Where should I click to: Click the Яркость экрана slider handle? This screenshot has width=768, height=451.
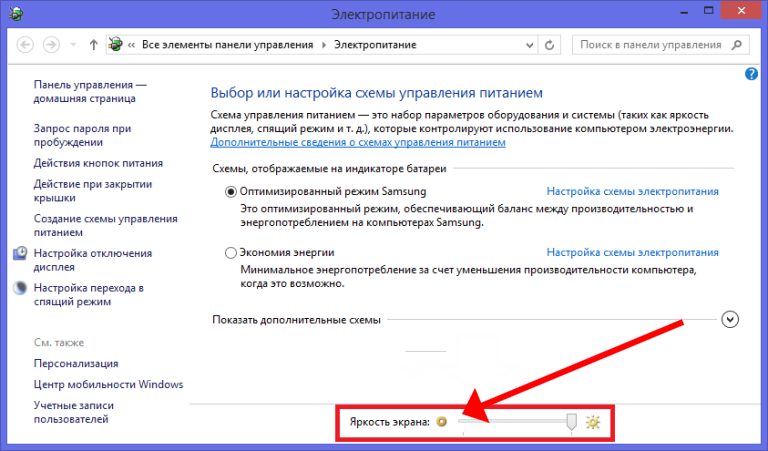point(572,422)
